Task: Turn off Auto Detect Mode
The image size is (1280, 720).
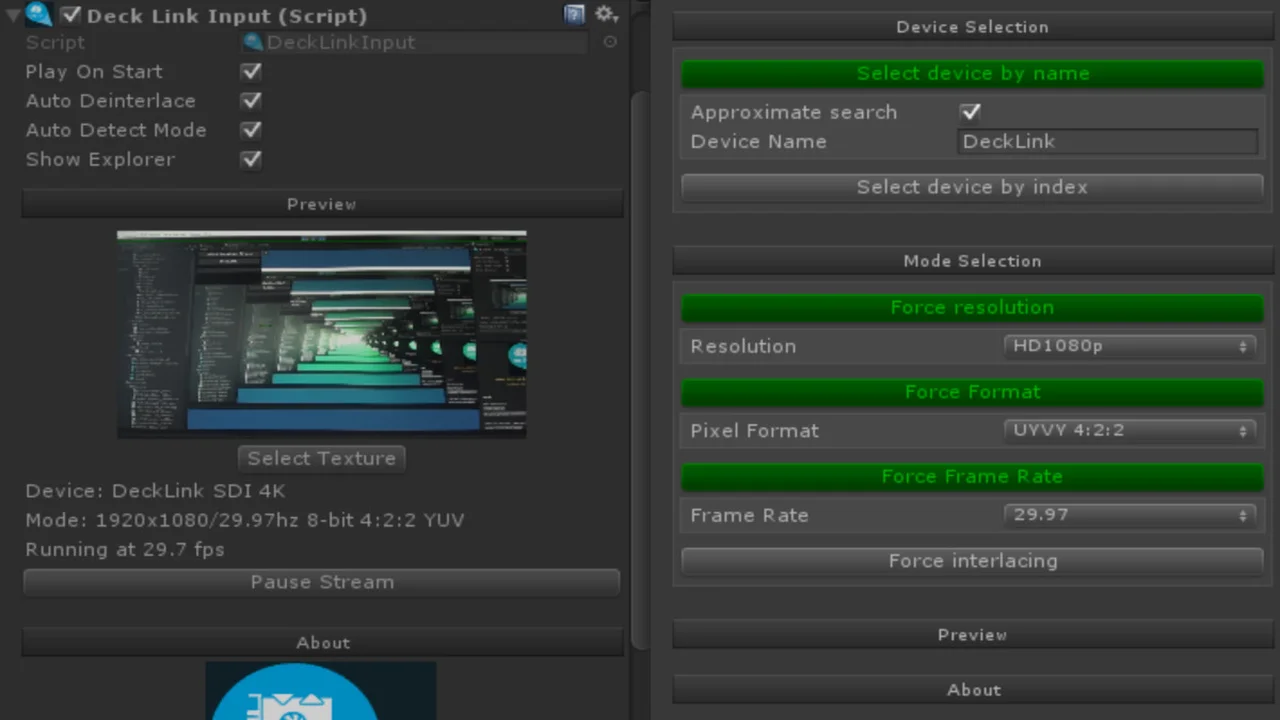Action: coord(251,130)
